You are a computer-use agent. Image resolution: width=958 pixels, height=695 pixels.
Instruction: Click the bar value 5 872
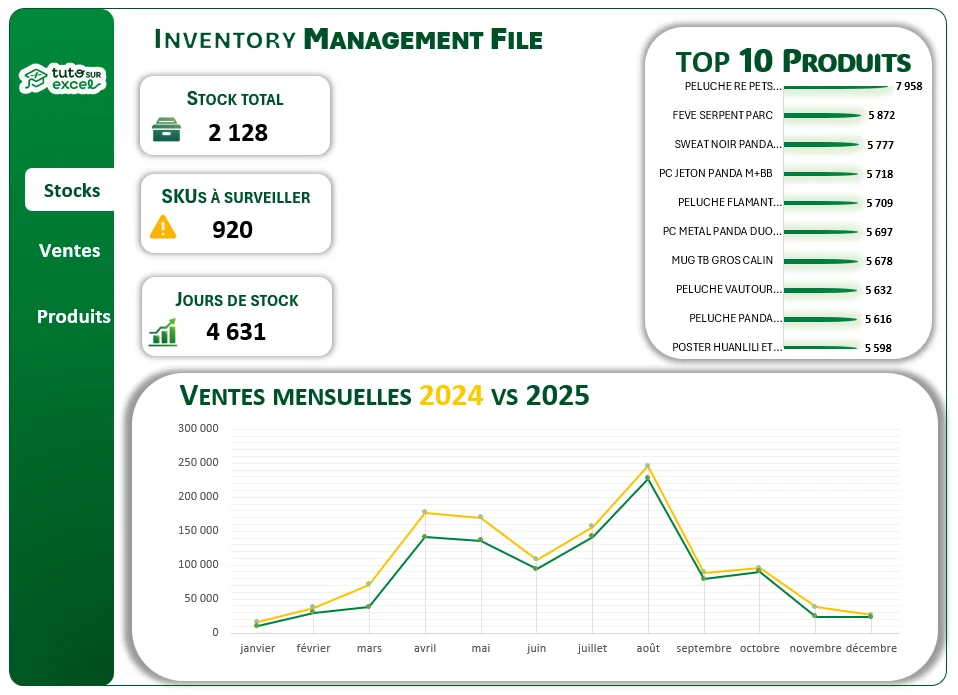click(x=882, y=115)
